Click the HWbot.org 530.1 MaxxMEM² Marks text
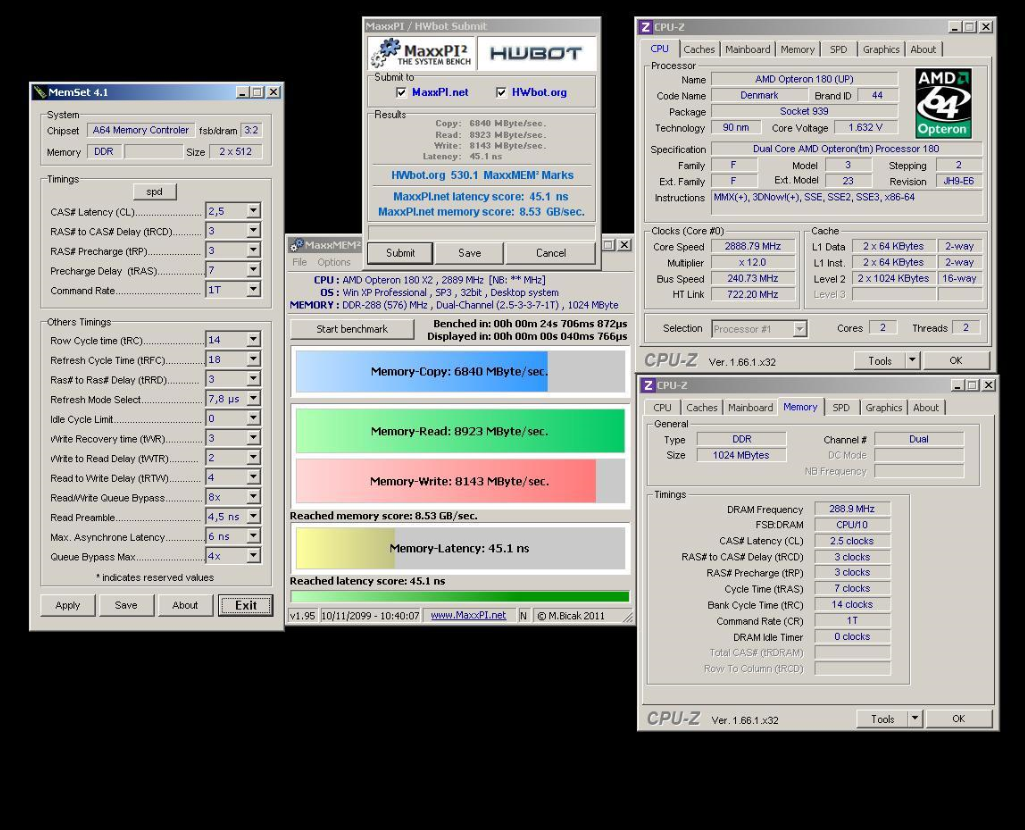1025x830 pixels. tap(482, 175)
